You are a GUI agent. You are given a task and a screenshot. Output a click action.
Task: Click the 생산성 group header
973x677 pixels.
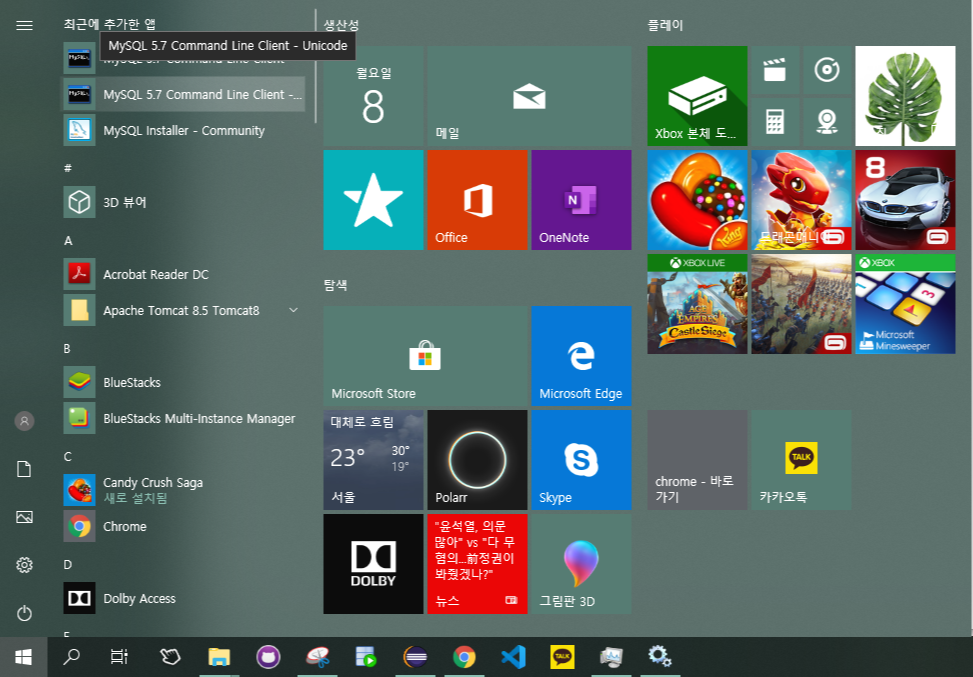pyautogui.click(x=341, y=25)
